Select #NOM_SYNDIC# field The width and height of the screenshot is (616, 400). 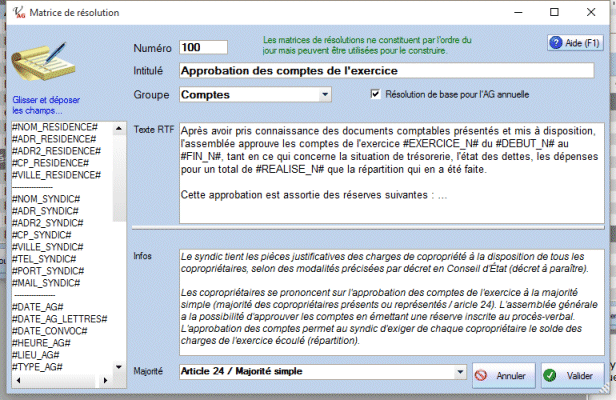coord(46,199)
